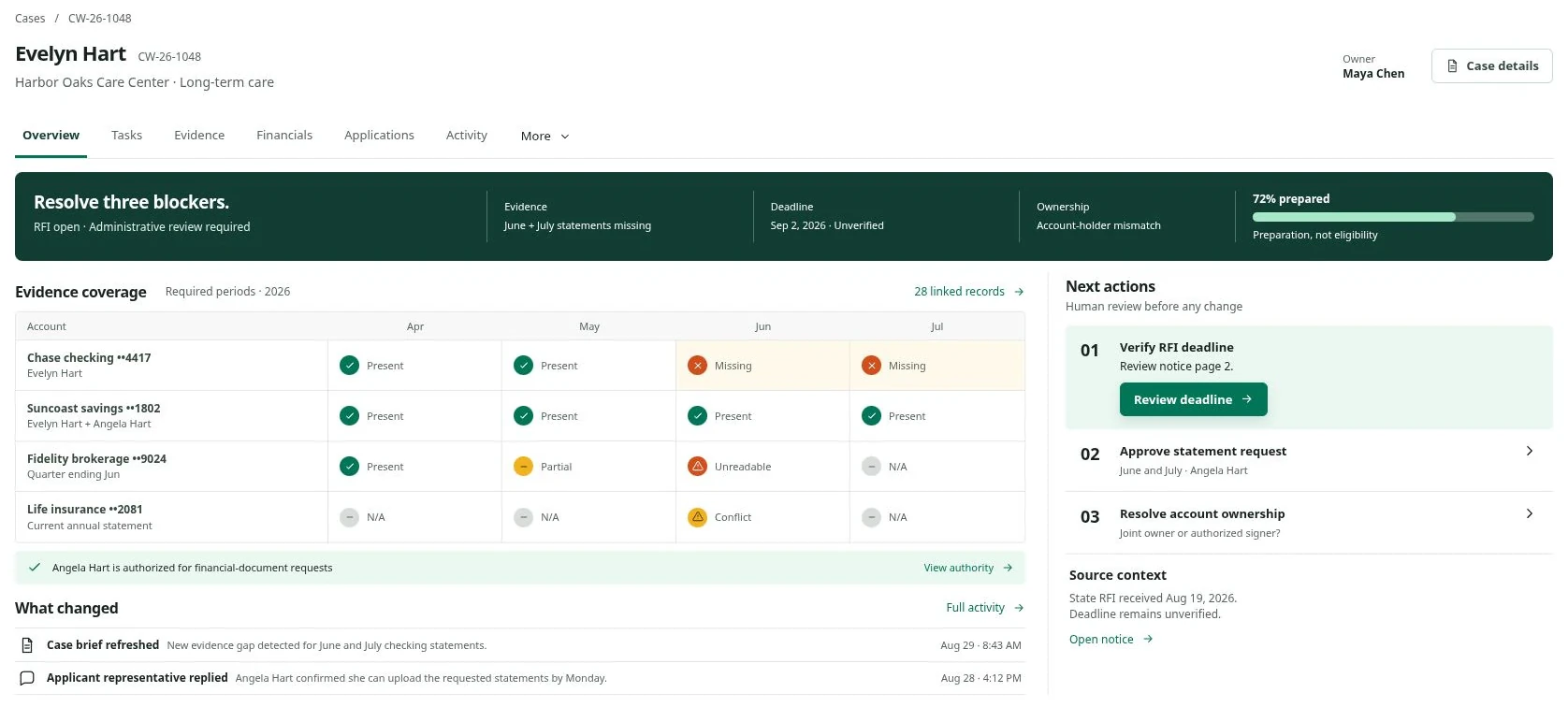Switch to the Tasks tab
Viewport: 1568px width, 707px height.
126,136
